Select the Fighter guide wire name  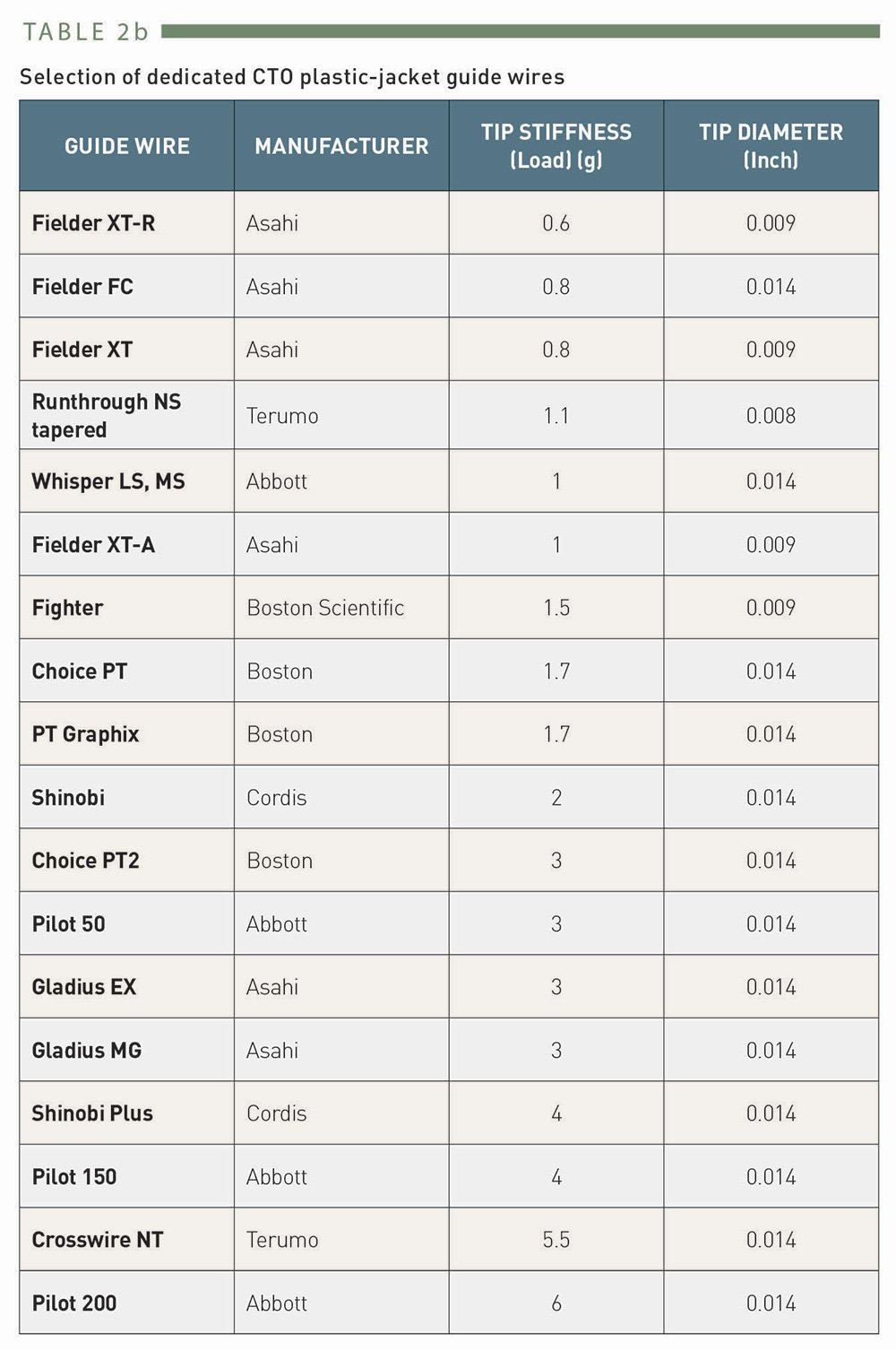(x=67, y=608)
